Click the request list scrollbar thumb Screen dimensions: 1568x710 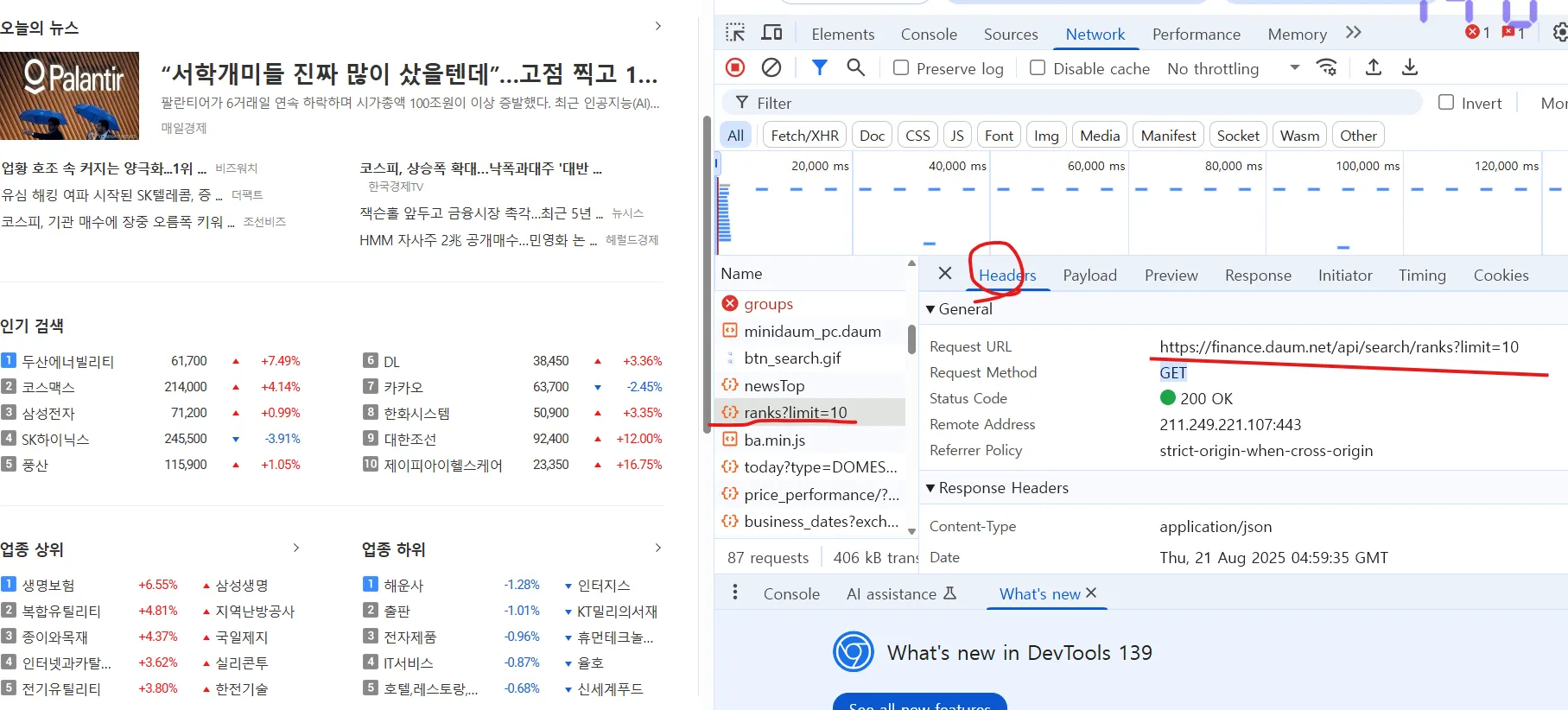coord(911,339)
